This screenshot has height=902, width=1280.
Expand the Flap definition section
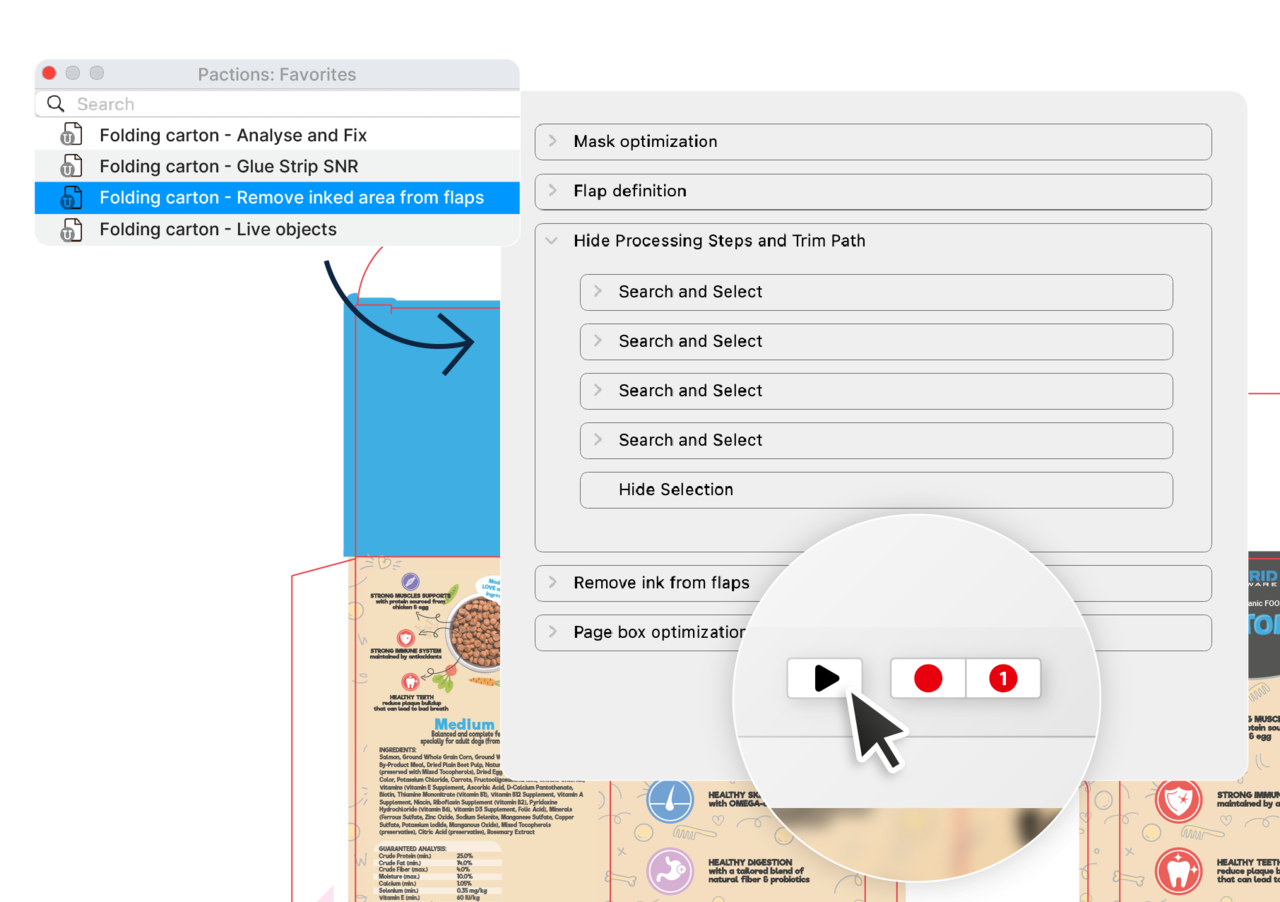pos(553,191)
